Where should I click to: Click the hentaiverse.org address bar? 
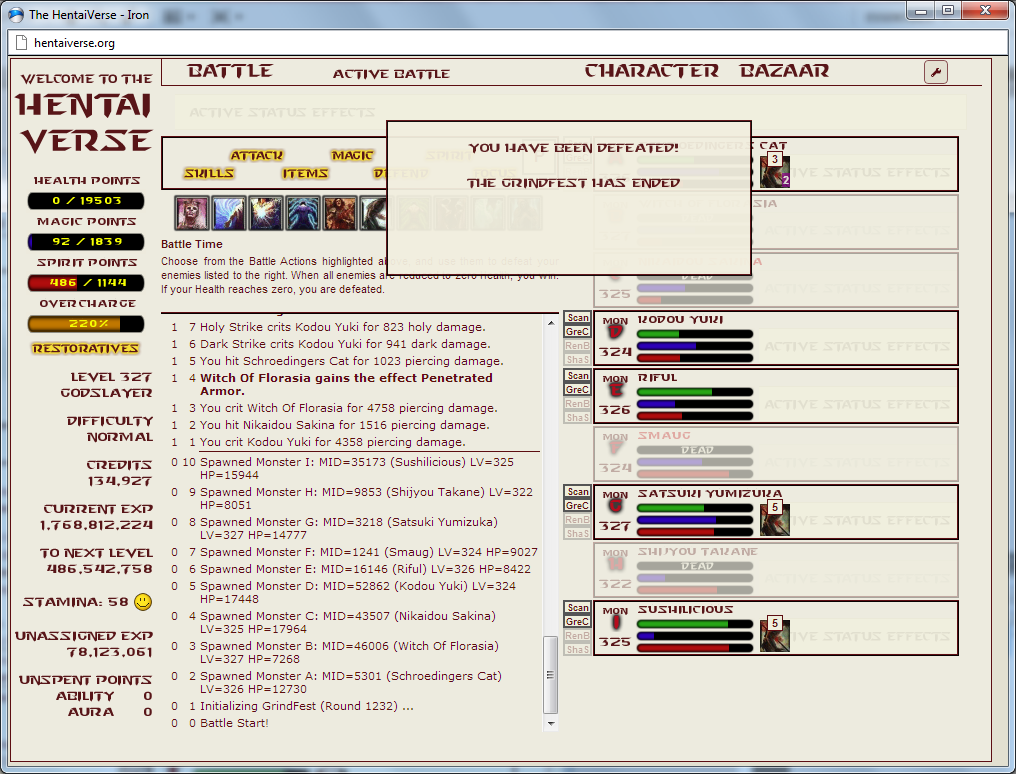[508, 43]
